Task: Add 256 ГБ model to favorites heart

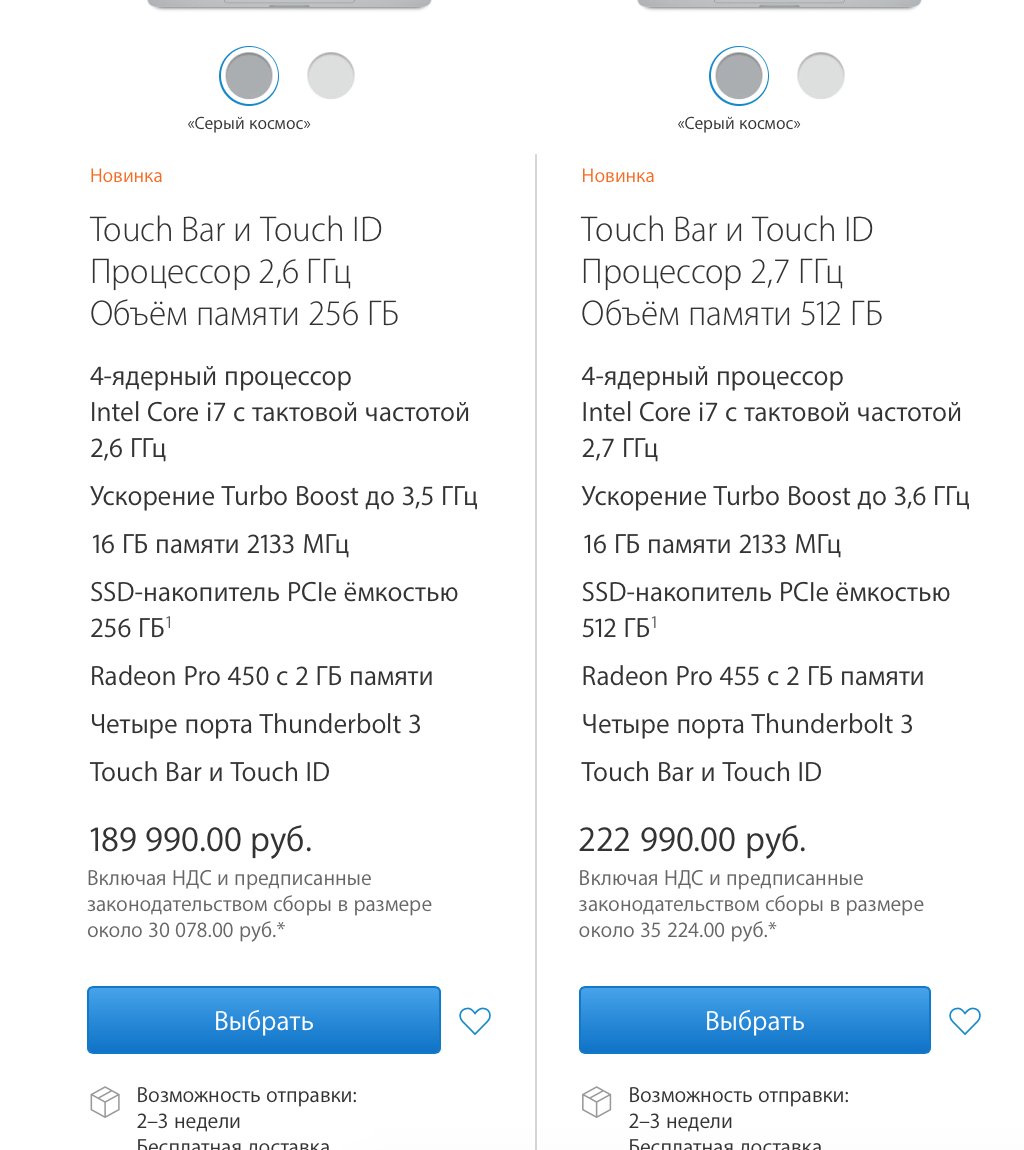Action: coord(475,1020)
